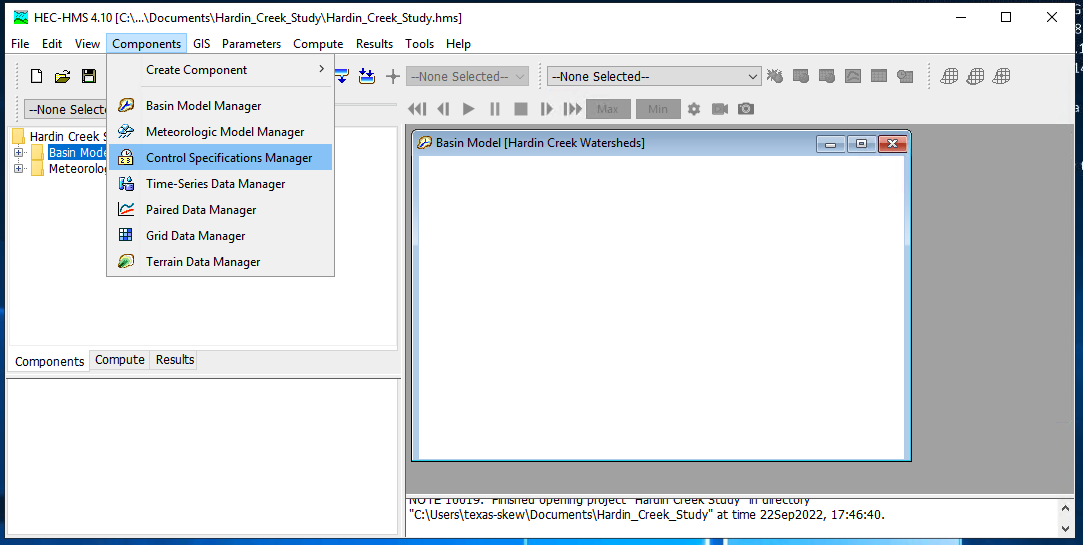
Task: Switch to the Components tab
Action: [x=49, y=361]
